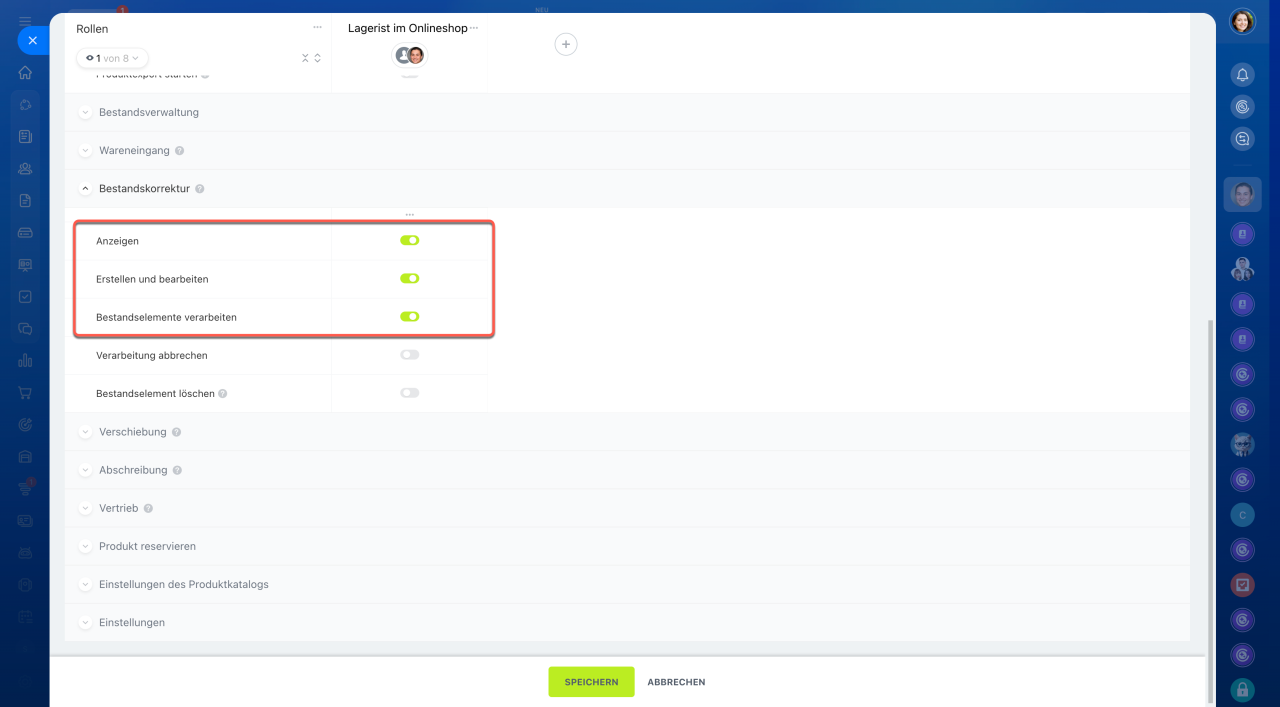The image size is (1280, 707).
Task: Toggle Bestandselemente verarbeiten permission switch
Action: (x=410, y=317)
